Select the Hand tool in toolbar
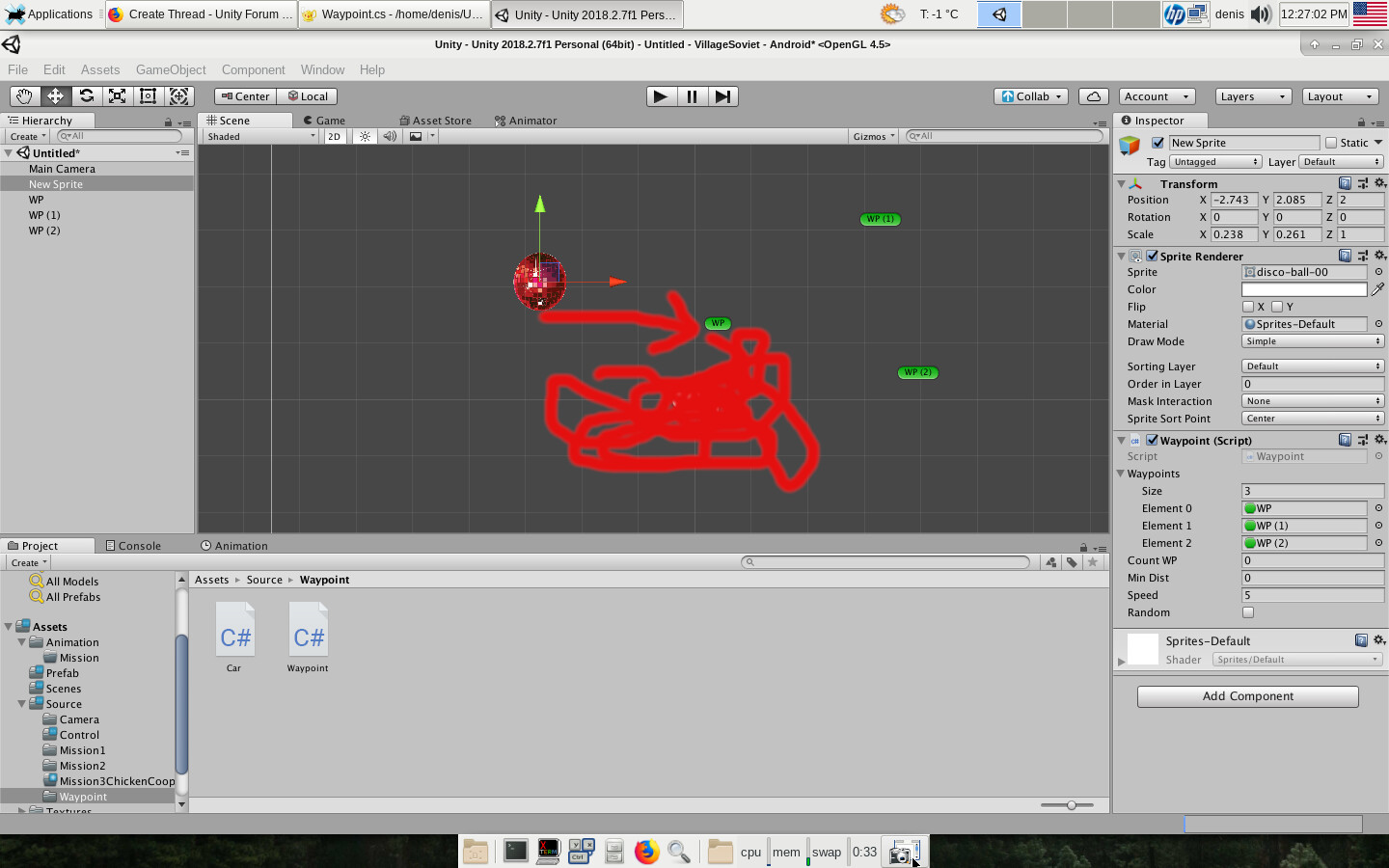The width and height of the screenshot is (1389, 868). click(24, 96)
